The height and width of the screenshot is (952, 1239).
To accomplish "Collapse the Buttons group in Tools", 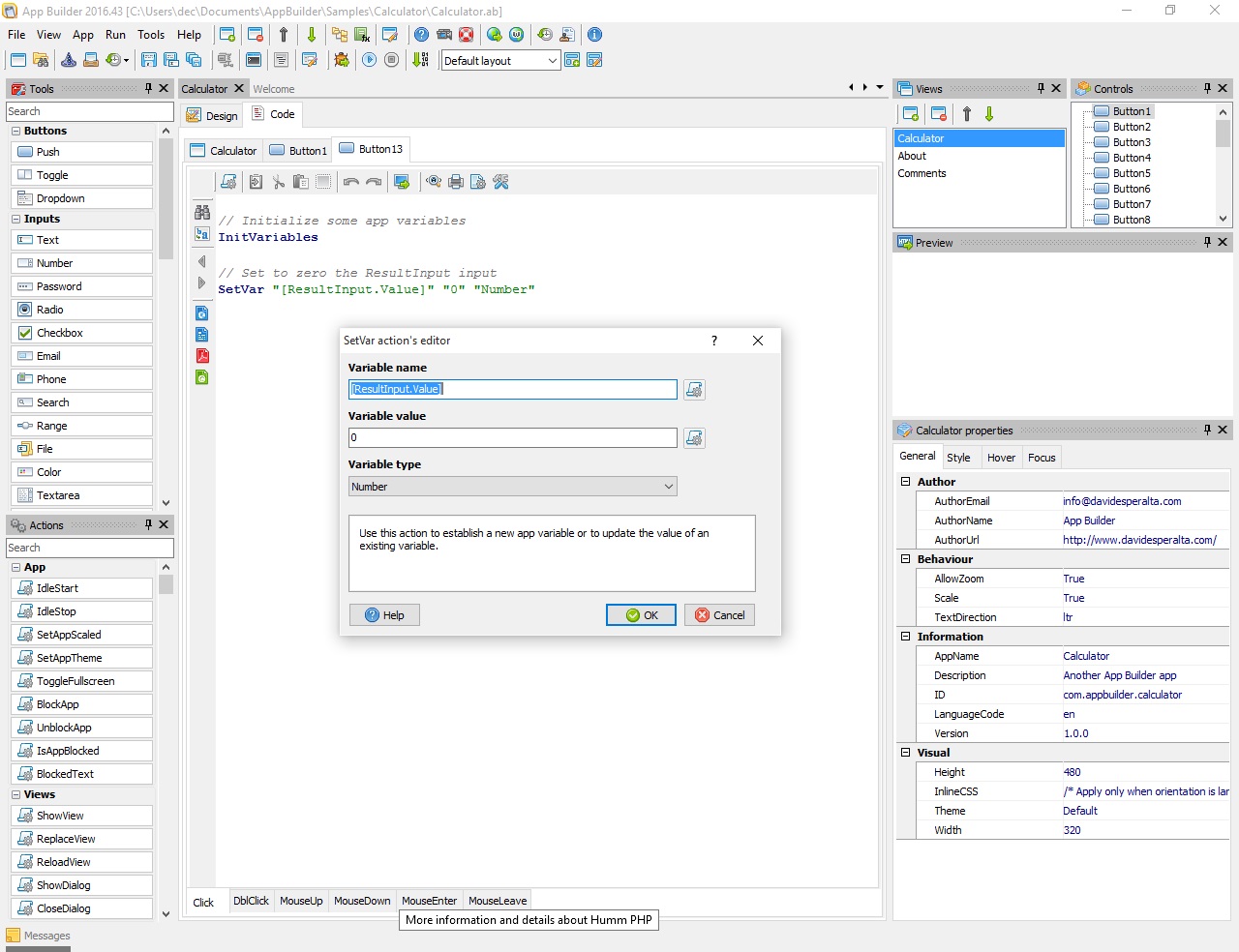I will (15, 131).
